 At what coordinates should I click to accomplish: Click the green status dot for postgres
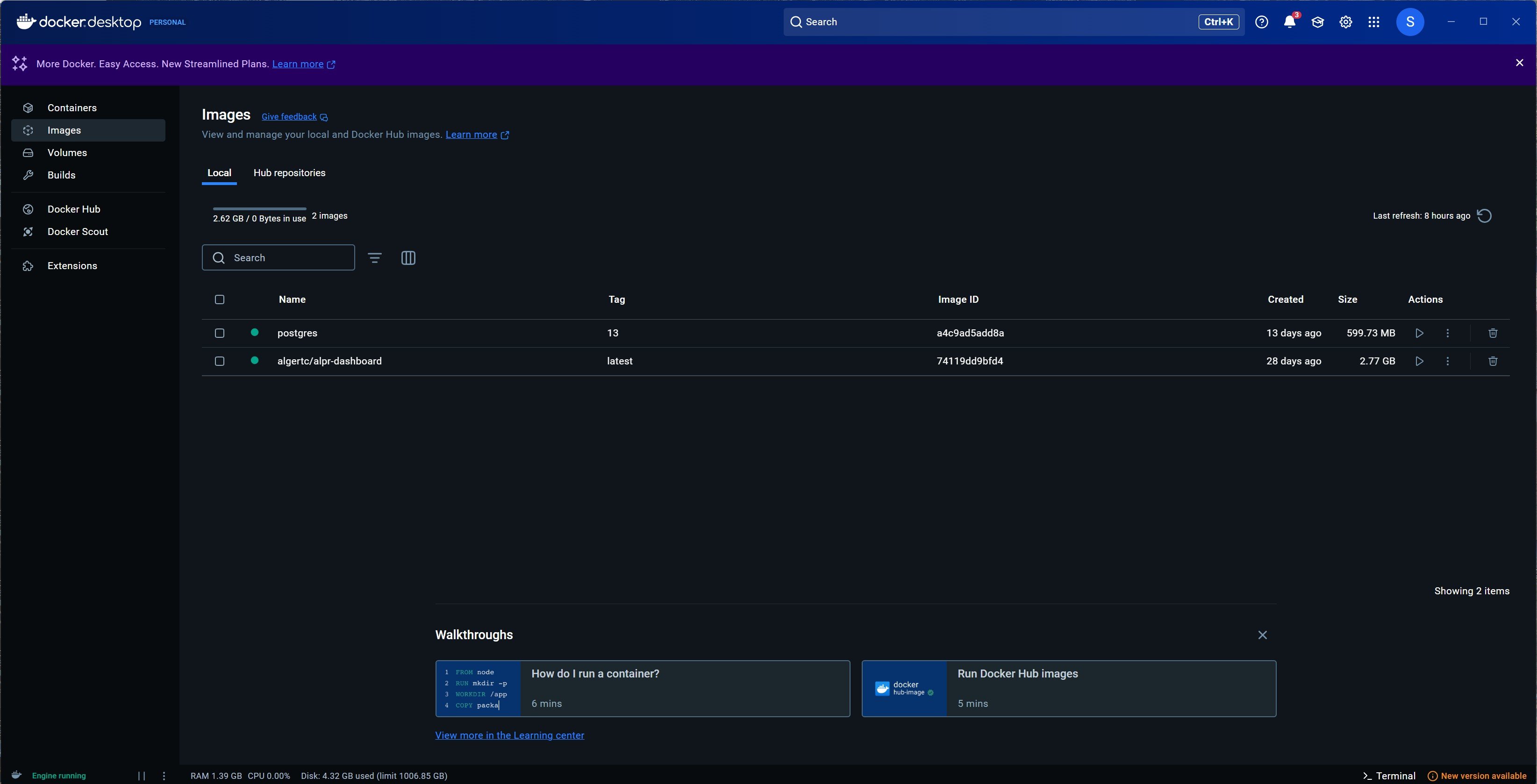[x=255, y=332]
